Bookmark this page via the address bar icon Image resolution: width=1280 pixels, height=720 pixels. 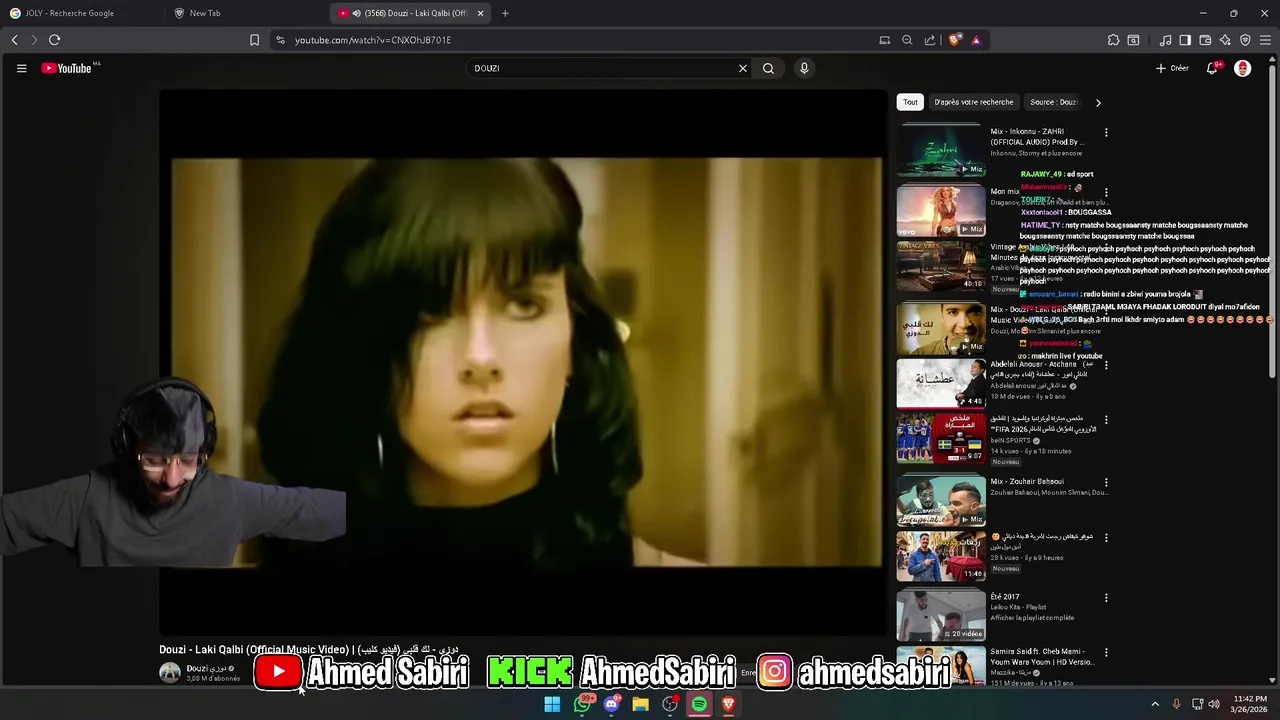coord(254,40)
